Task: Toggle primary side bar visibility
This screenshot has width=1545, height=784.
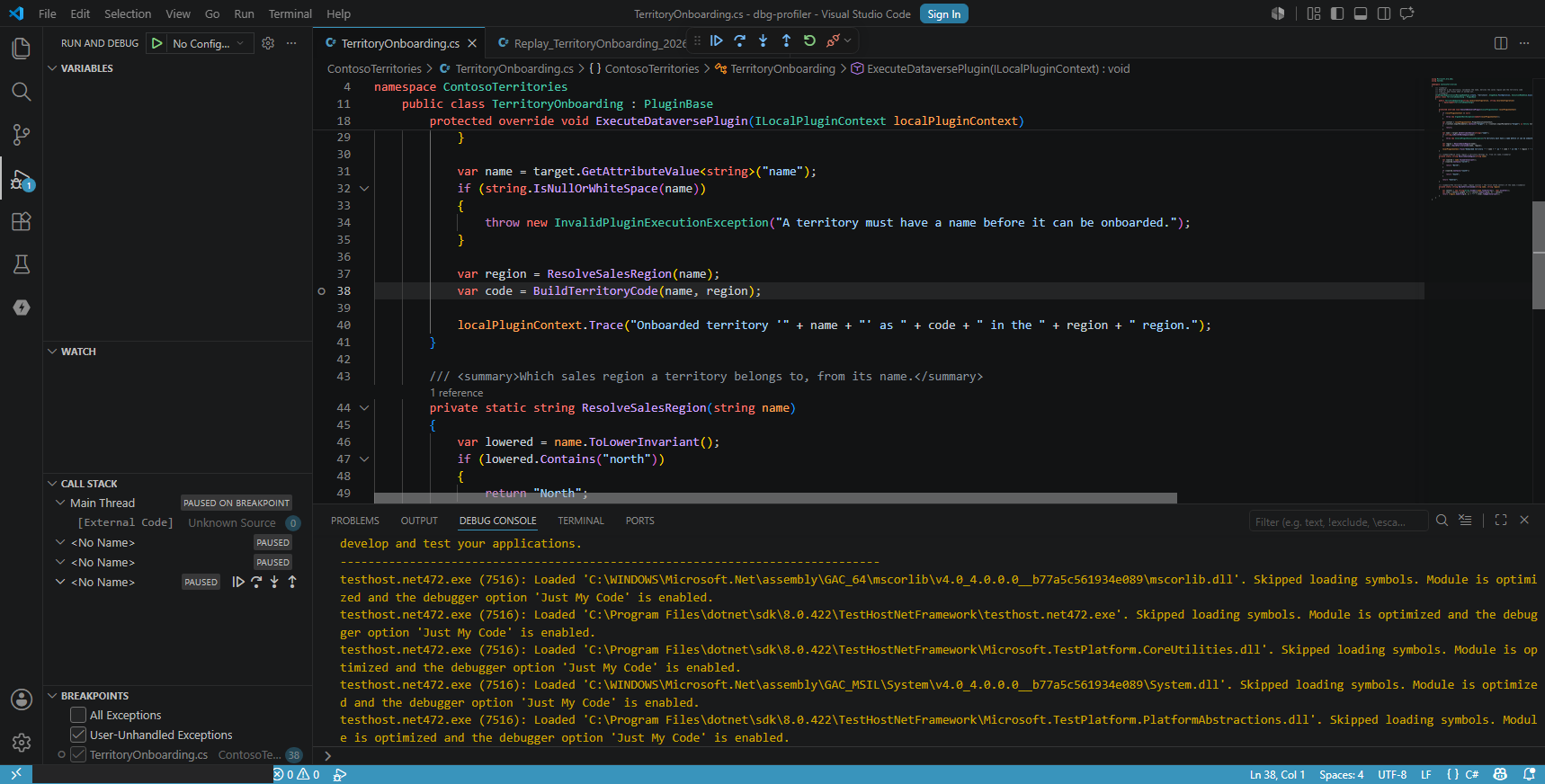Action: 1337,13
